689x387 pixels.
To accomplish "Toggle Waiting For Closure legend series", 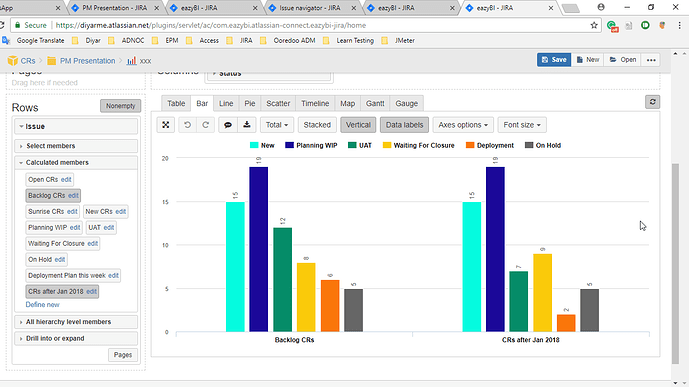I will 418,145.
